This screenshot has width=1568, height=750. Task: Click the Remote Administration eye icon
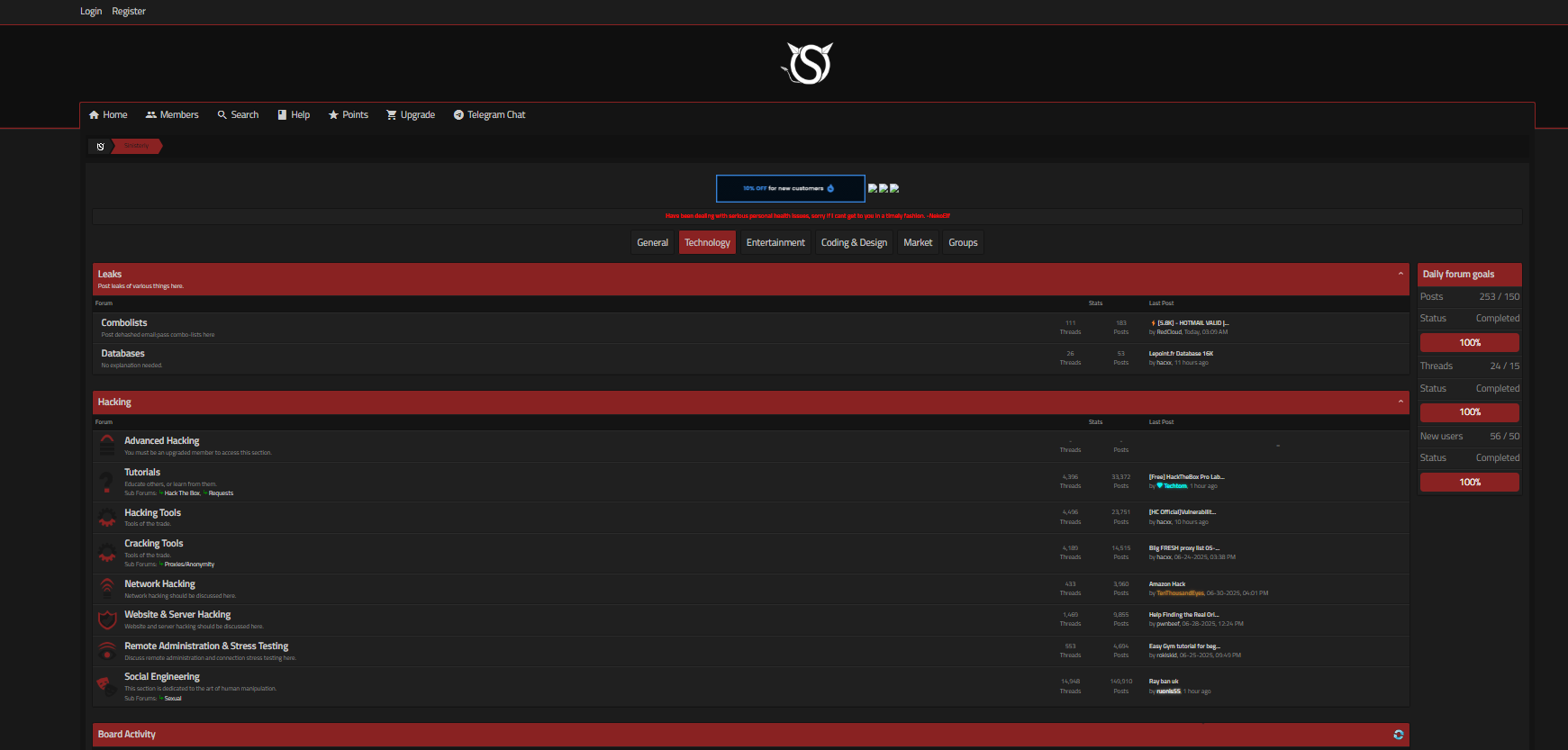pyautogui.click(x=107, y=650)
